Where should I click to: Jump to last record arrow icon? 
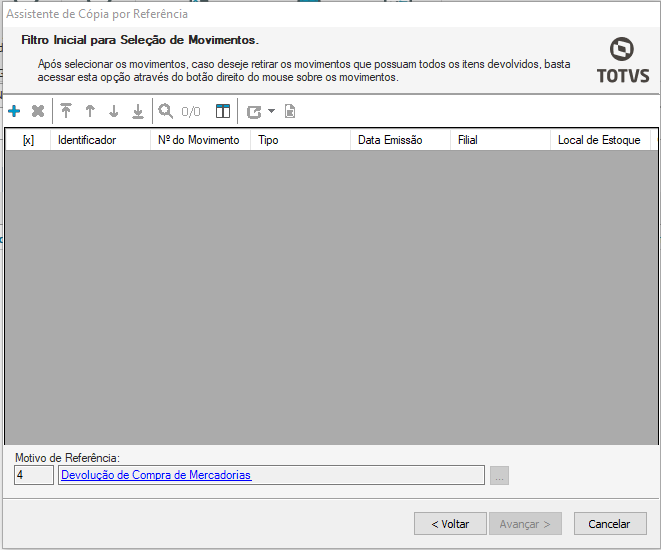[x=138, y=111]
